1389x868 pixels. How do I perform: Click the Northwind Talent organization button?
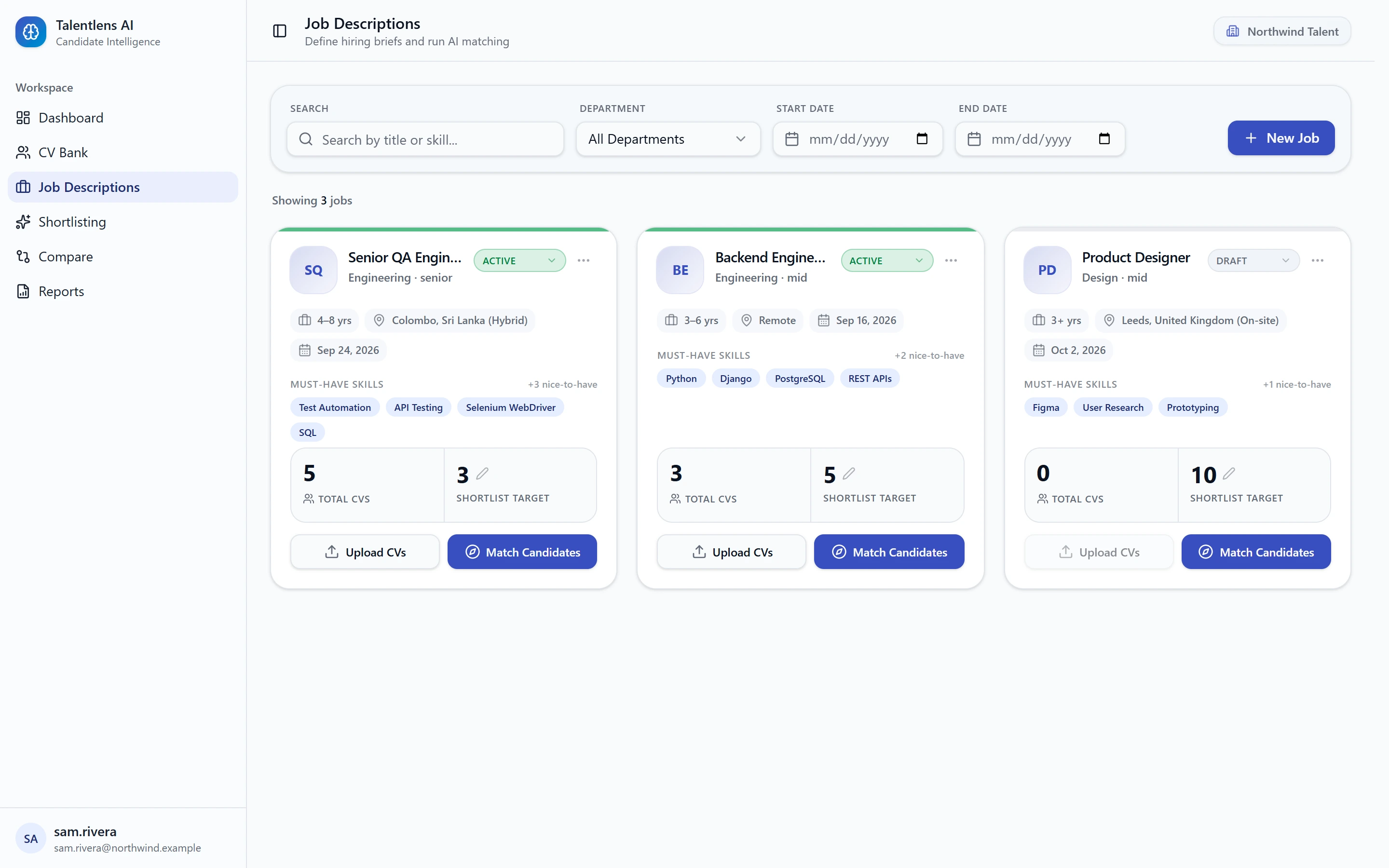1281,31
